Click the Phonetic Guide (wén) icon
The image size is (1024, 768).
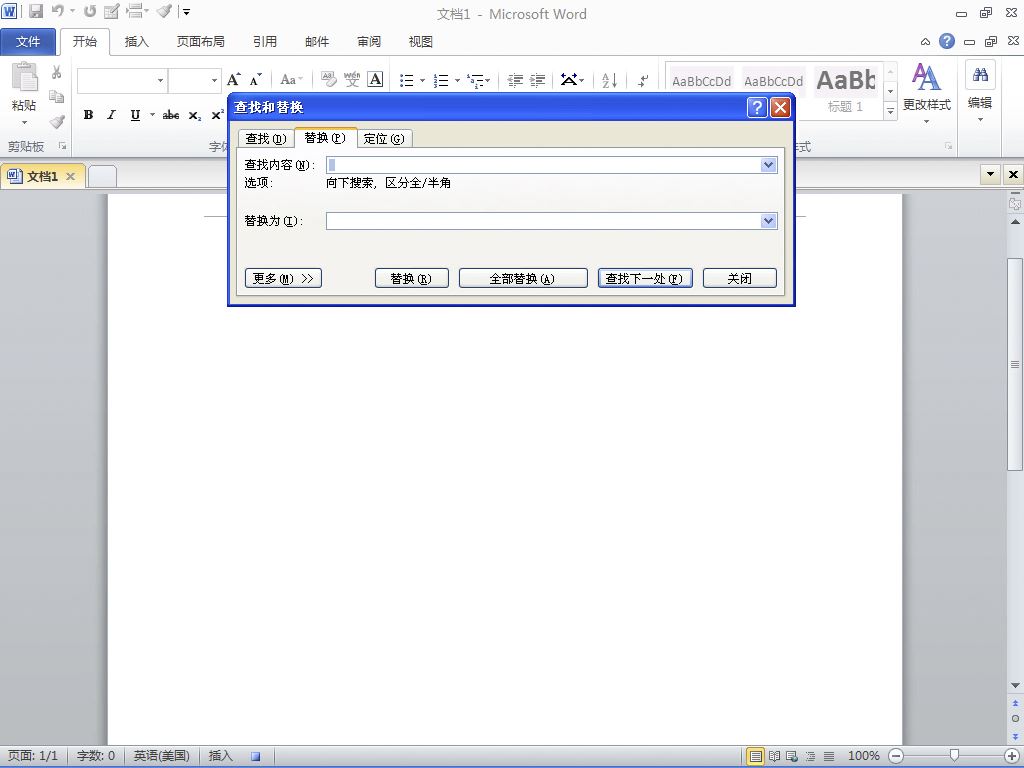point(352,80)
